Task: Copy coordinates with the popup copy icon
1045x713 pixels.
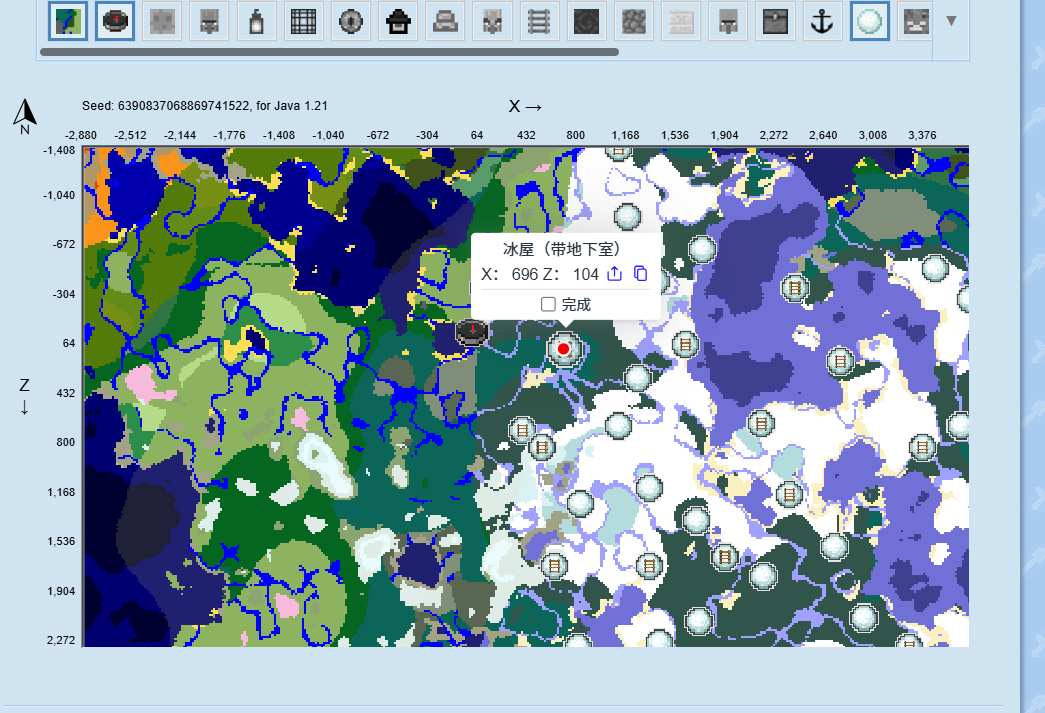Action: click(x=640, y=273)
